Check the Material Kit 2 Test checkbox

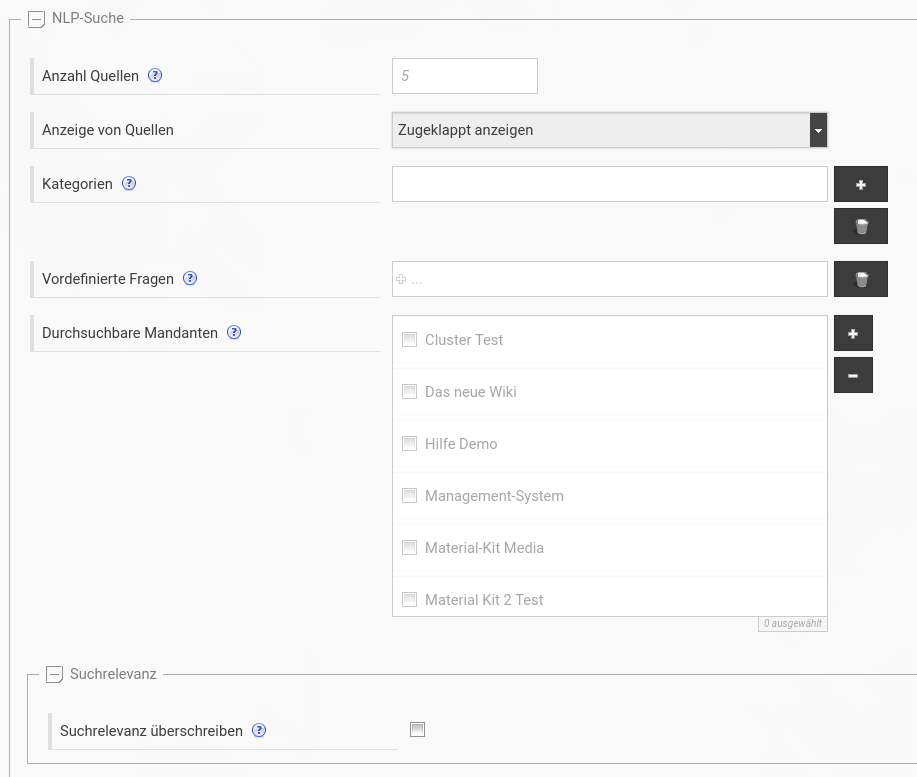(x=409, y=600)
